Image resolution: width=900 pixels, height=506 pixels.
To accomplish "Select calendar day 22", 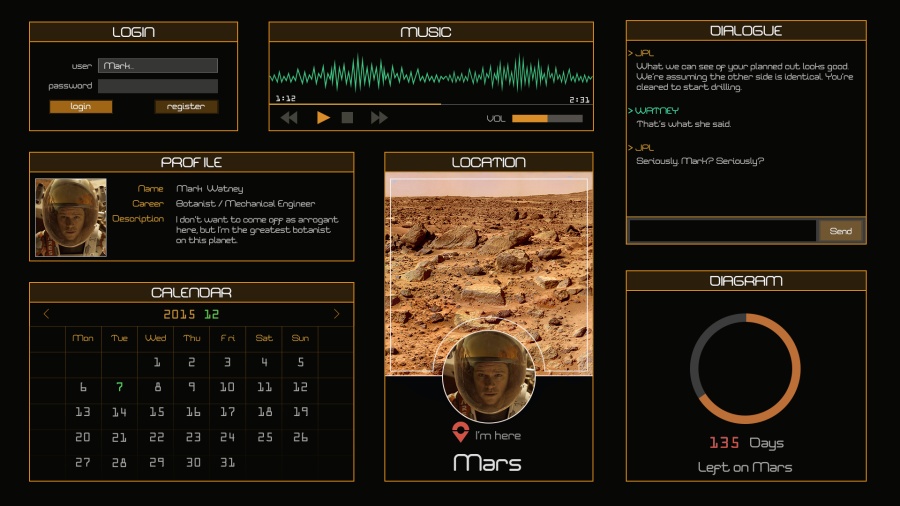I will click(x=156, y=437).
